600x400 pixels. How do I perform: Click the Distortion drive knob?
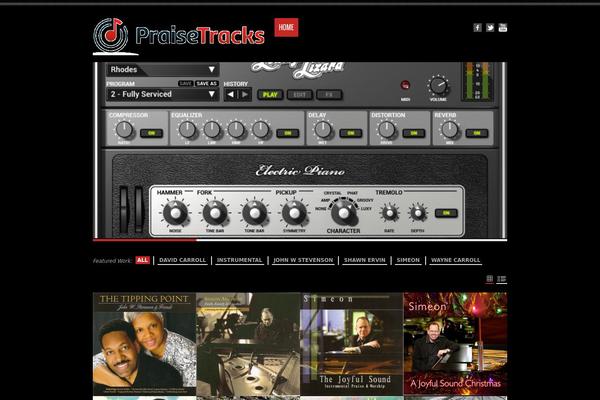pyautogui.click(x=386, y=130)
